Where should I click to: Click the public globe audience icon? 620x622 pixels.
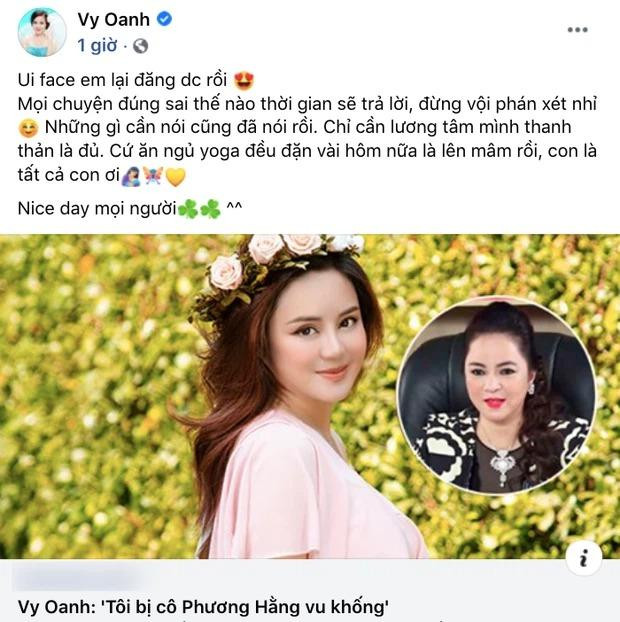pyautogui.click(x=140, y=46)
